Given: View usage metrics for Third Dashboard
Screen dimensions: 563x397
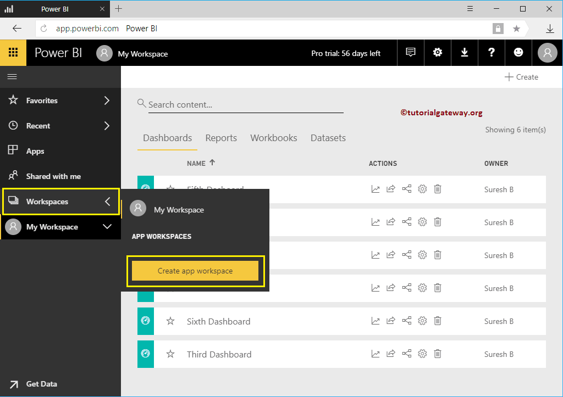Looking at the screenshot, I should click(375, 354).
